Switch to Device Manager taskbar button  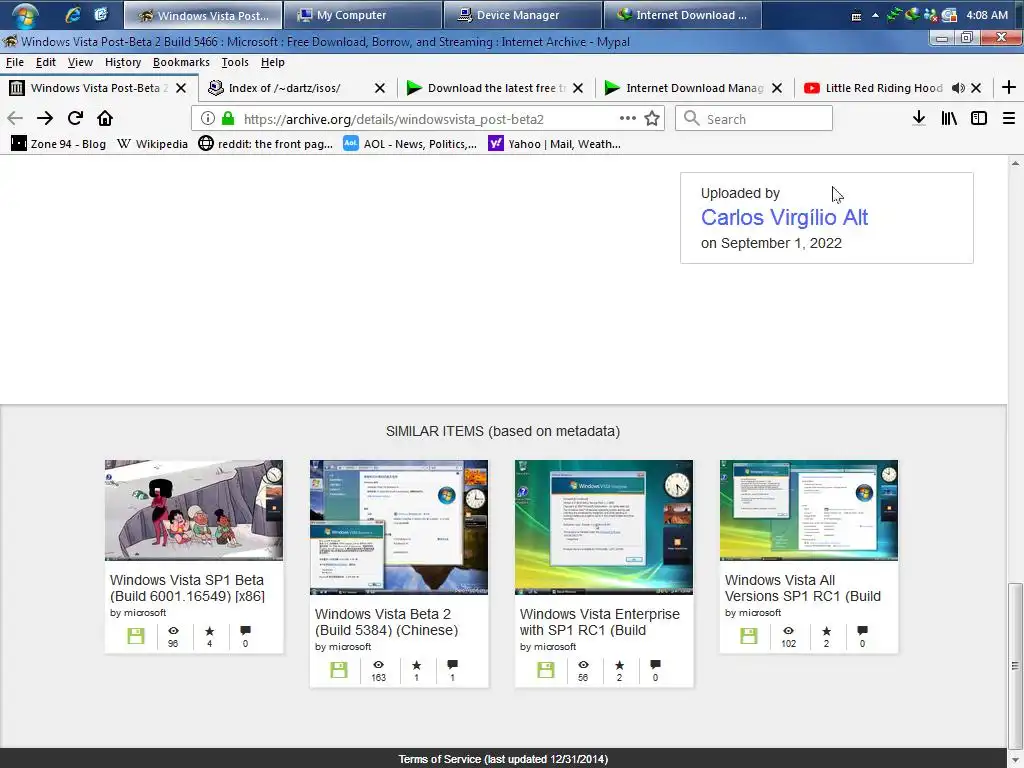point(522,15)
